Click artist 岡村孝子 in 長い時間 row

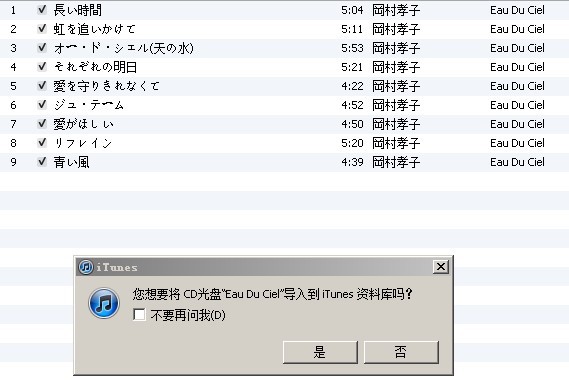click(x=396, y=10)
